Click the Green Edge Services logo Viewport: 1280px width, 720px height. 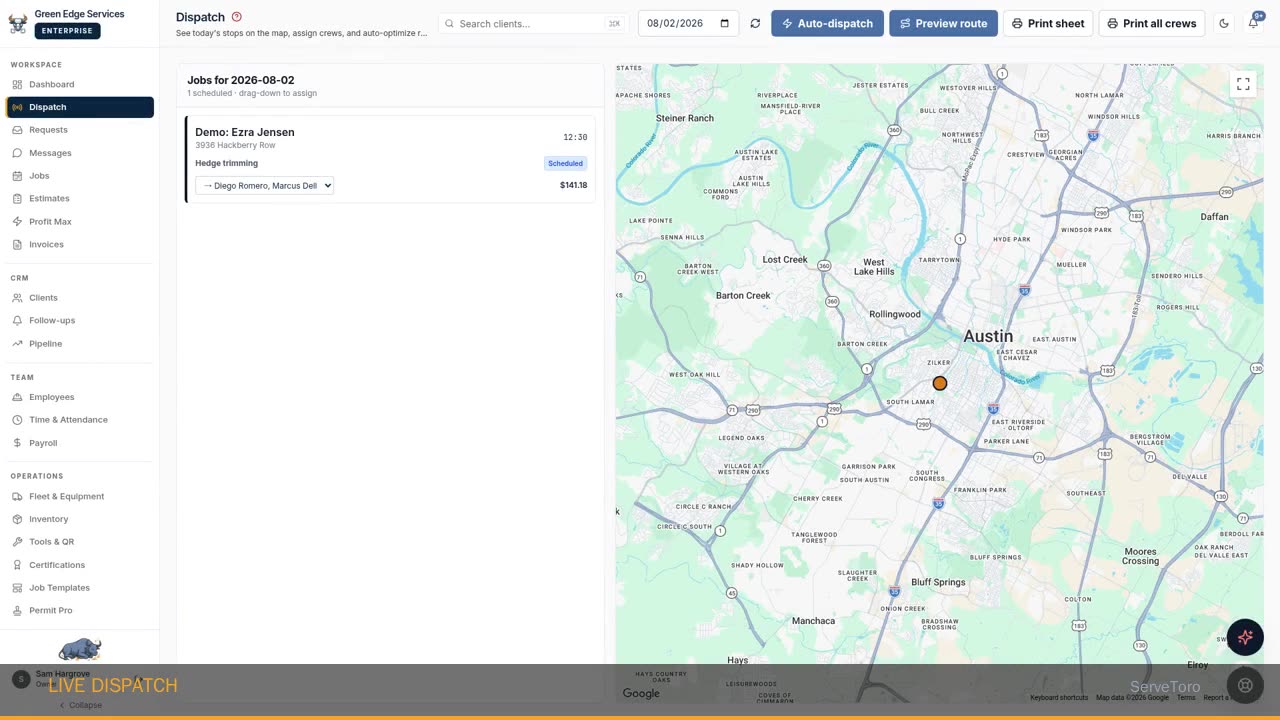(18, 23)
